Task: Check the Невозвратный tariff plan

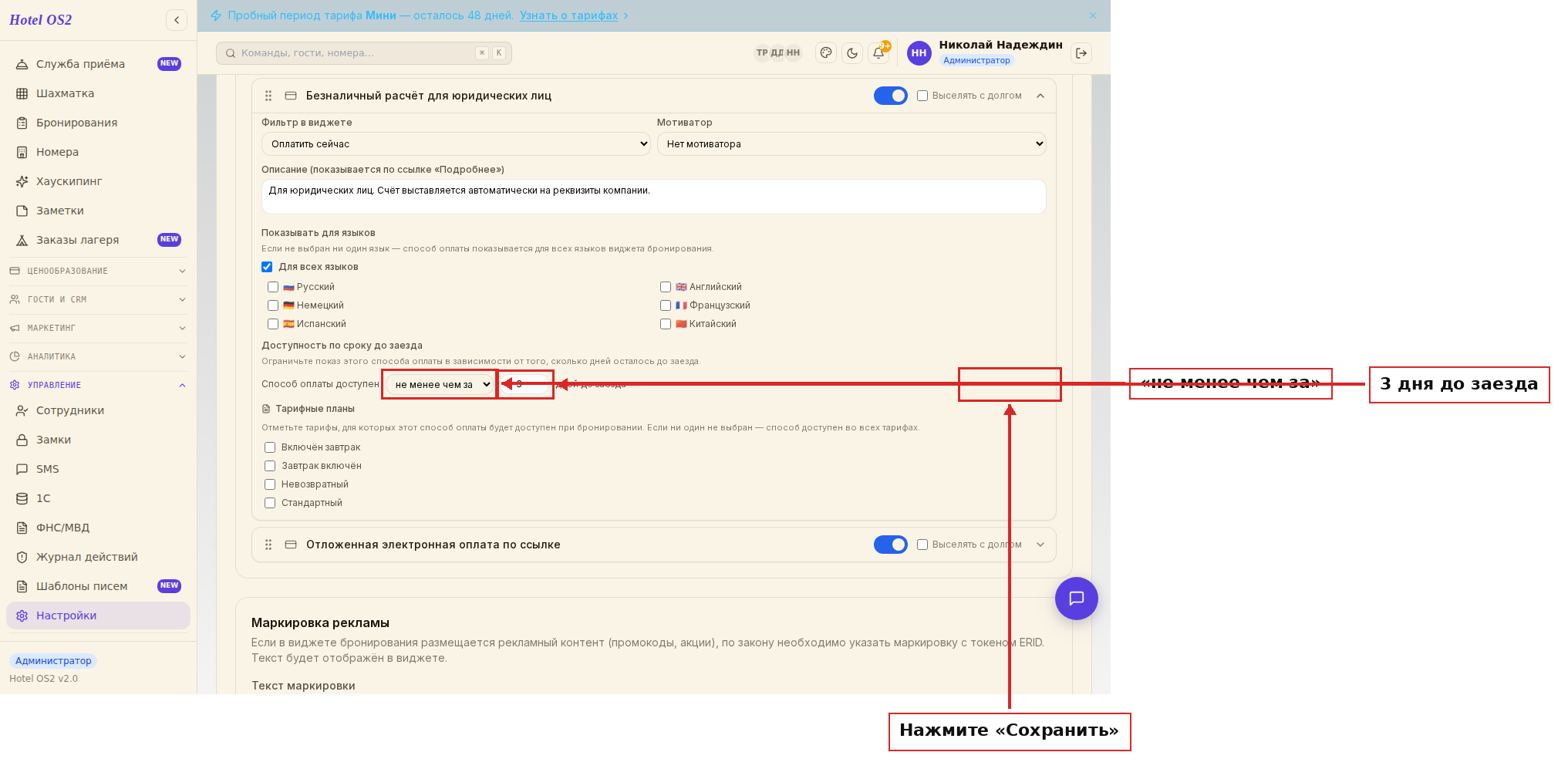Action: [x=270, y=484]
